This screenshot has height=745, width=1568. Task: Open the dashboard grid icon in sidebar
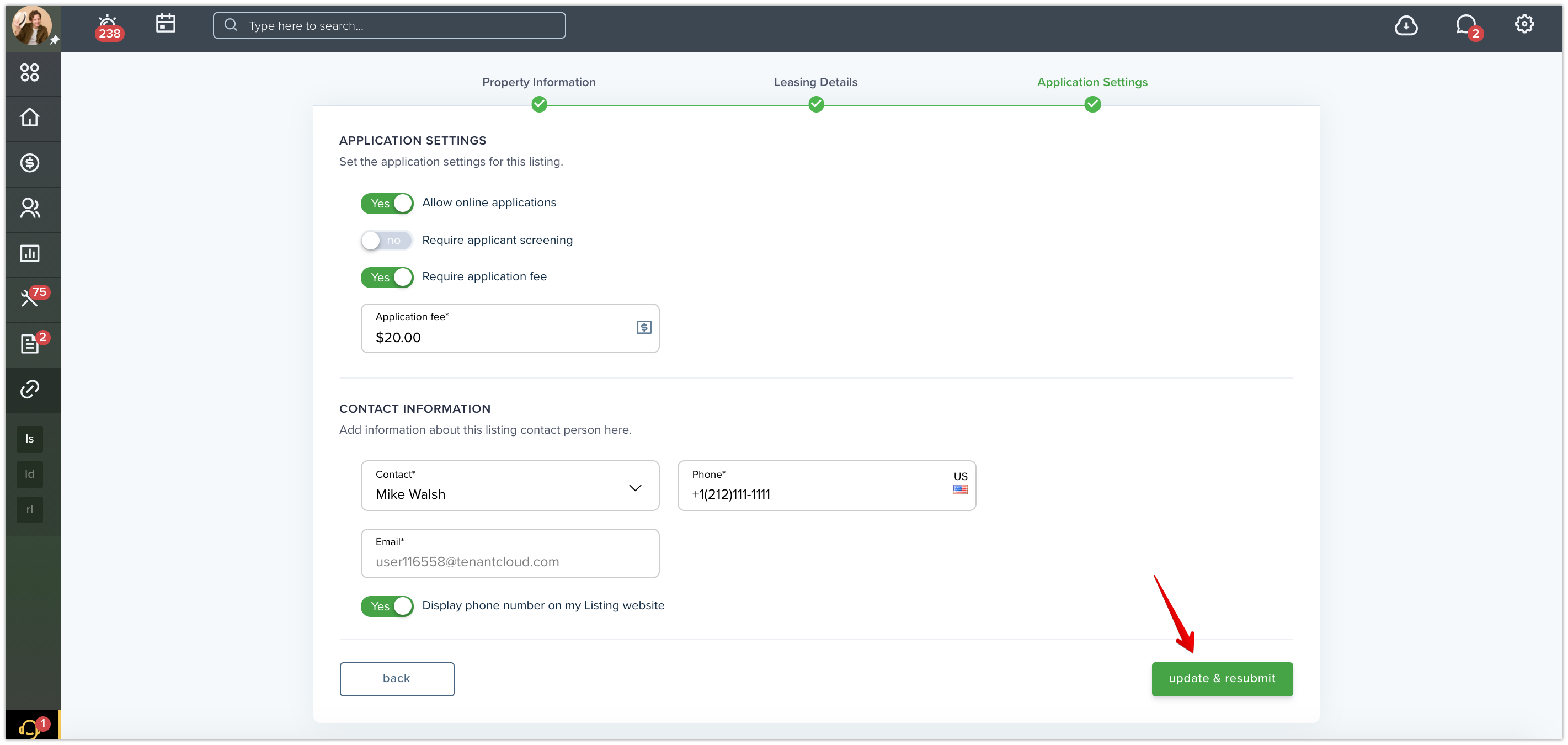point(30,73)
